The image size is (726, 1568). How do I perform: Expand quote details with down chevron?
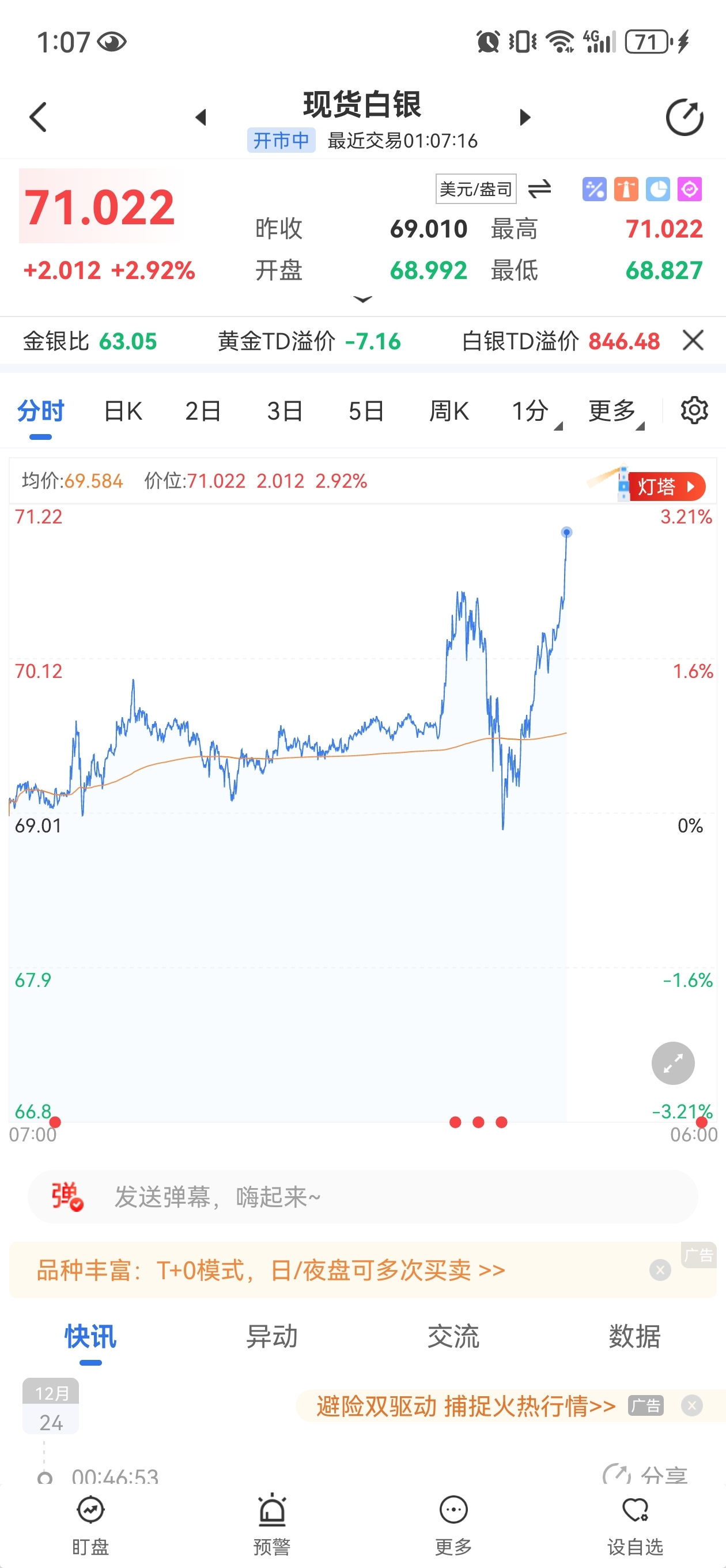tap(362, 299)
